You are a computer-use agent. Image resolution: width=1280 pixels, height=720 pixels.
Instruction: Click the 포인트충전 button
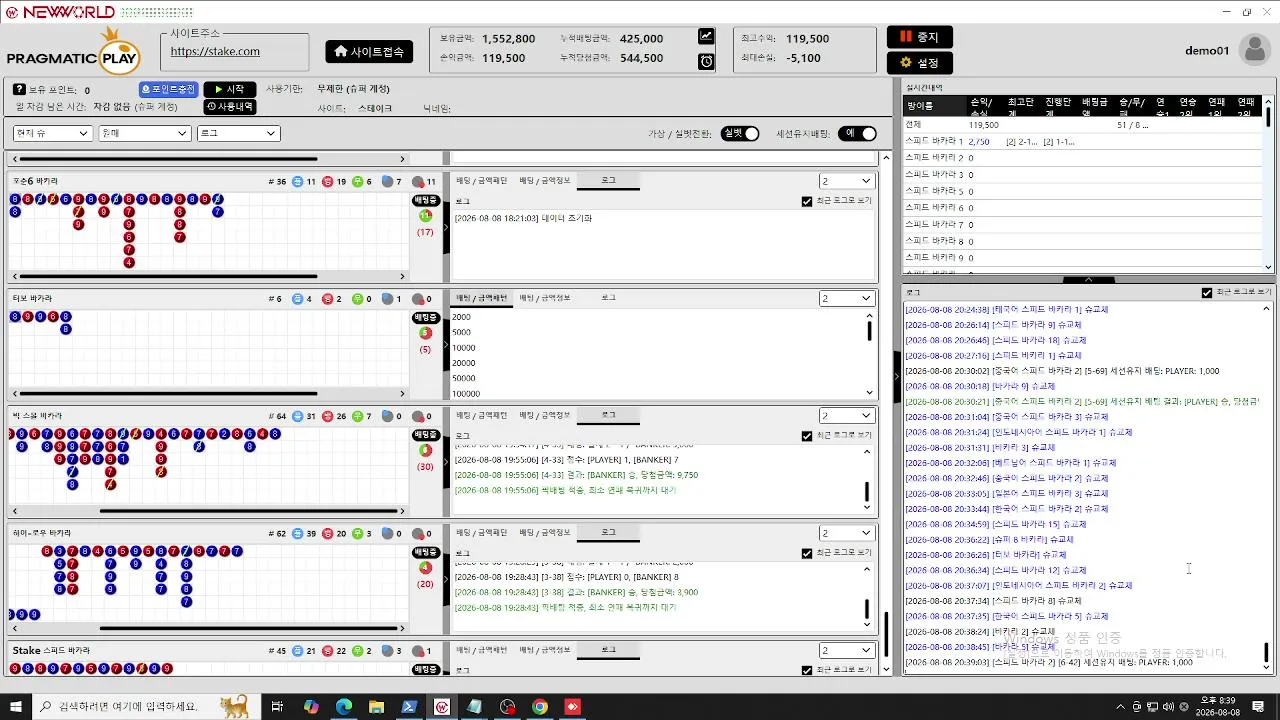coord(168,89)
